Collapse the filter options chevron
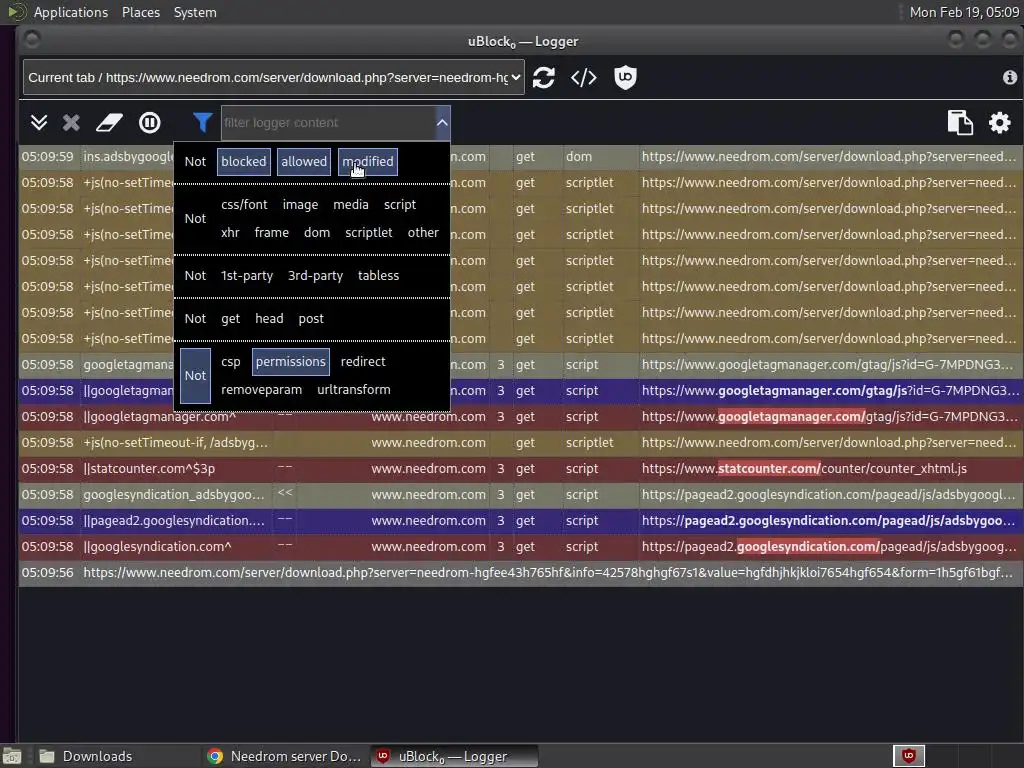The width and height of the screenshot is (1024, 768). (x=442, y=123)
